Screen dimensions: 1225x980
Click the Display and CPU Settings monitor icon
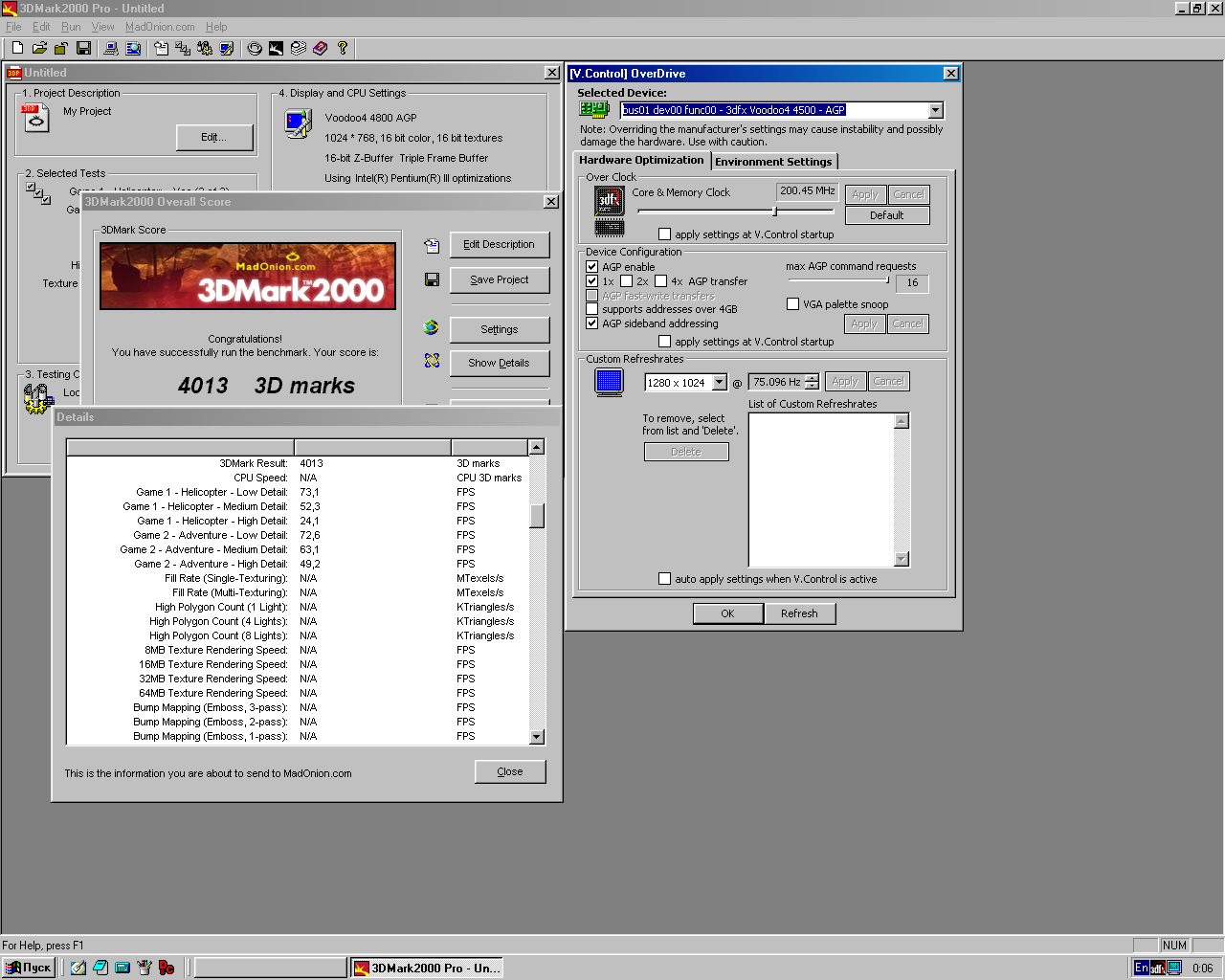[298, 123]
